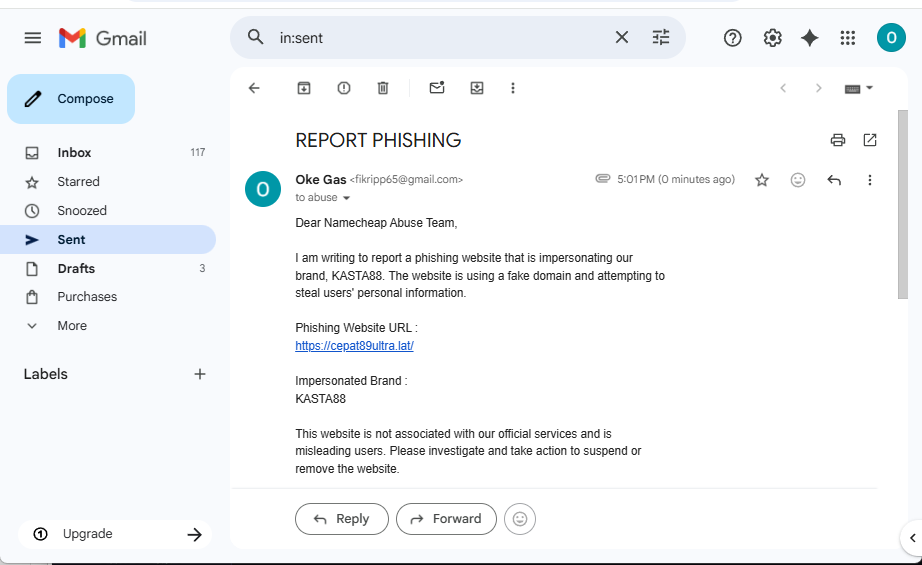Clear the search with the X icon
This screenshot has width=922, height=565.
point(622,38)
